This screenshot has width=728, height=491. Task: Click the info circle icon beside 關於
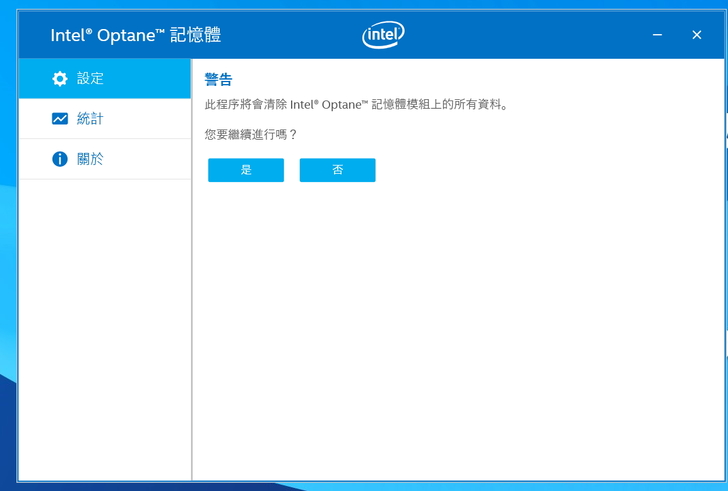[x=60, y=159]
